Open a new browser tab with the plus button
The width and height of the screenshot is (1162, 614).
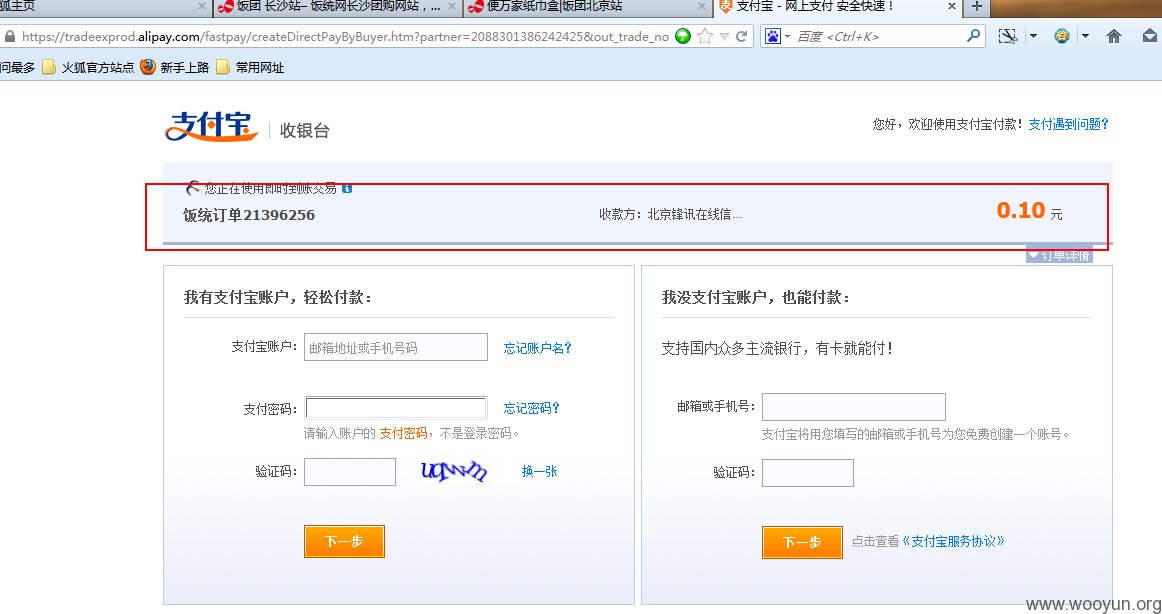[977, 7]
